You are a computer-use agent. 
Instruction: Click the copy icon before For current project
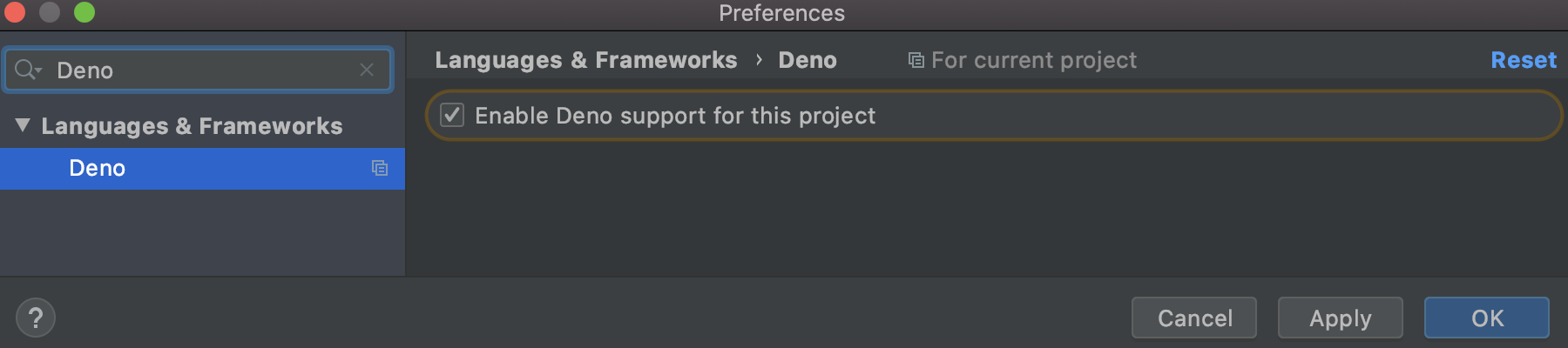click(x=916, y=60)
